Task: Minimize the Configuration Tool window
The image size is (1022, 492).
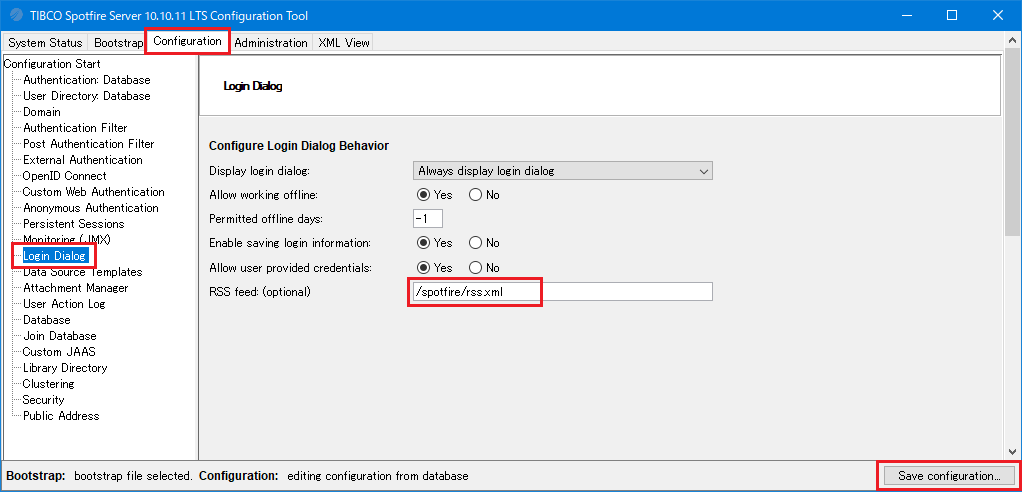Action: [907, 16]
